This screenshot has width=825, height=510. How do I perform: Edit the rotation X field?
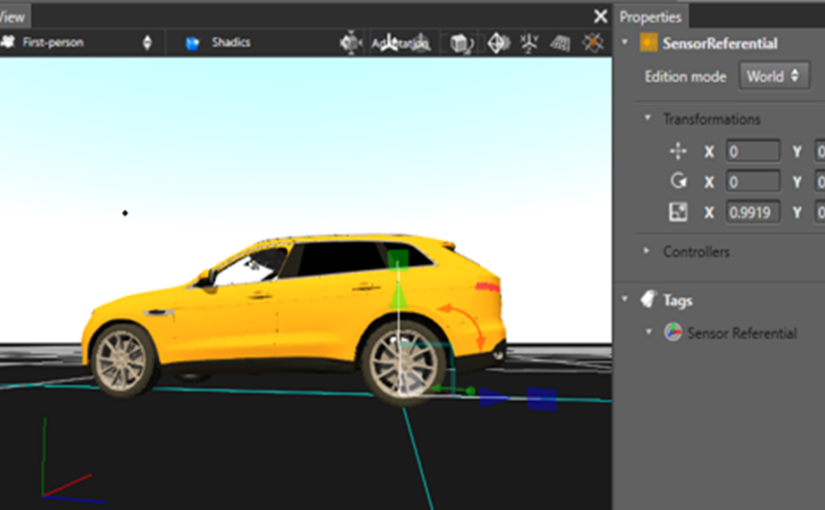[x=753, y=182]
